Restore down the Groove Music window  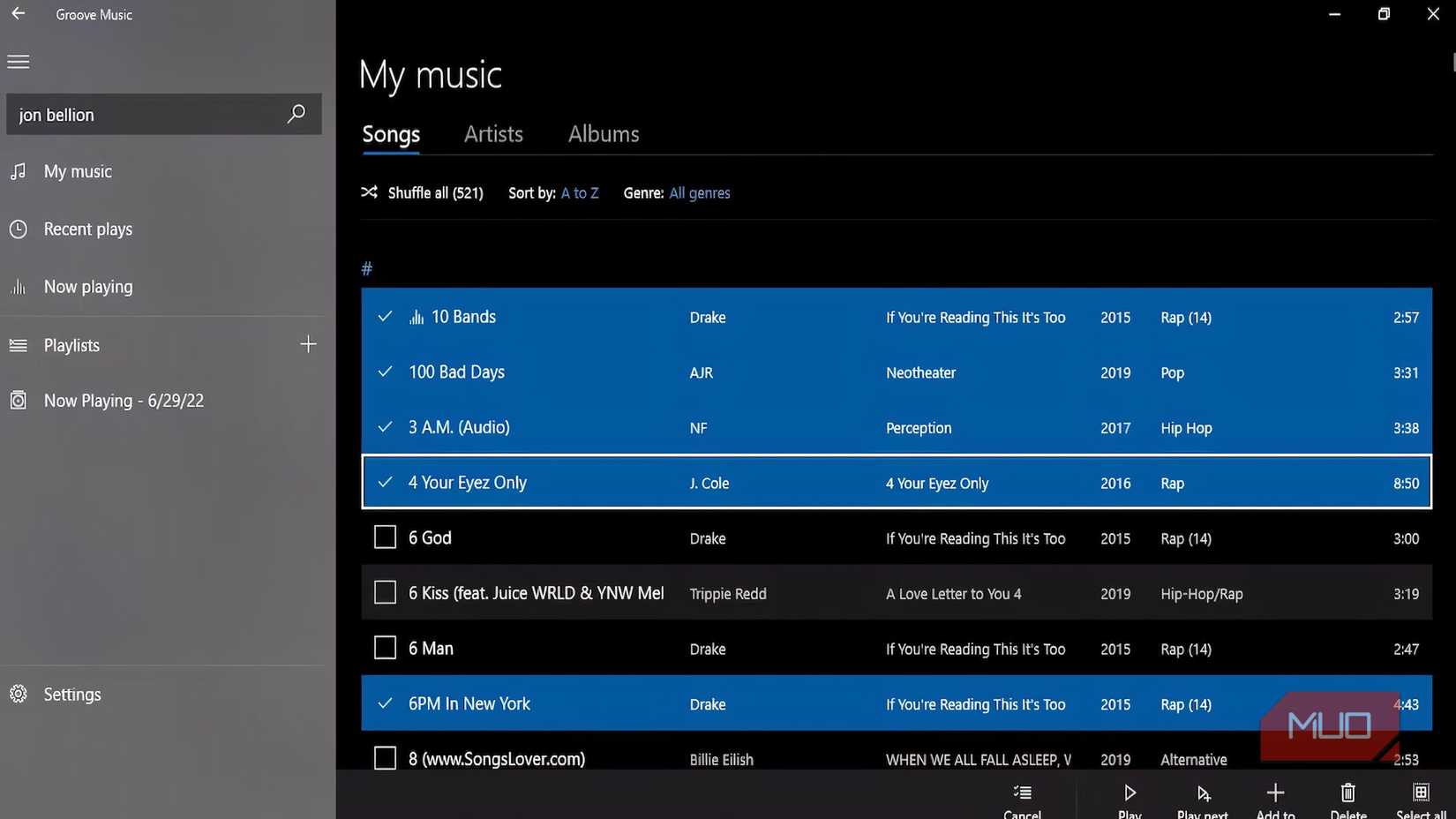coord(1384,14)
